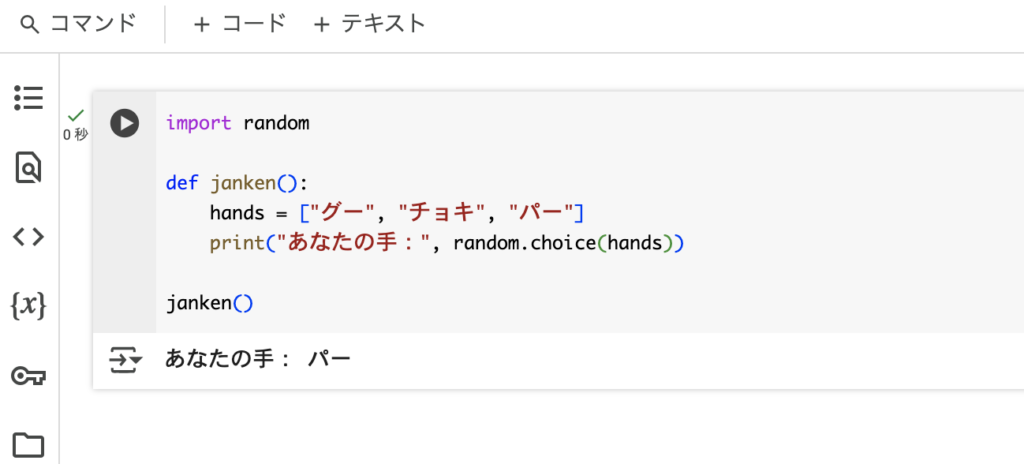Click the search magnifier icon in toolbar
The image size is (1024, 464).
click(x=29, y=25)
